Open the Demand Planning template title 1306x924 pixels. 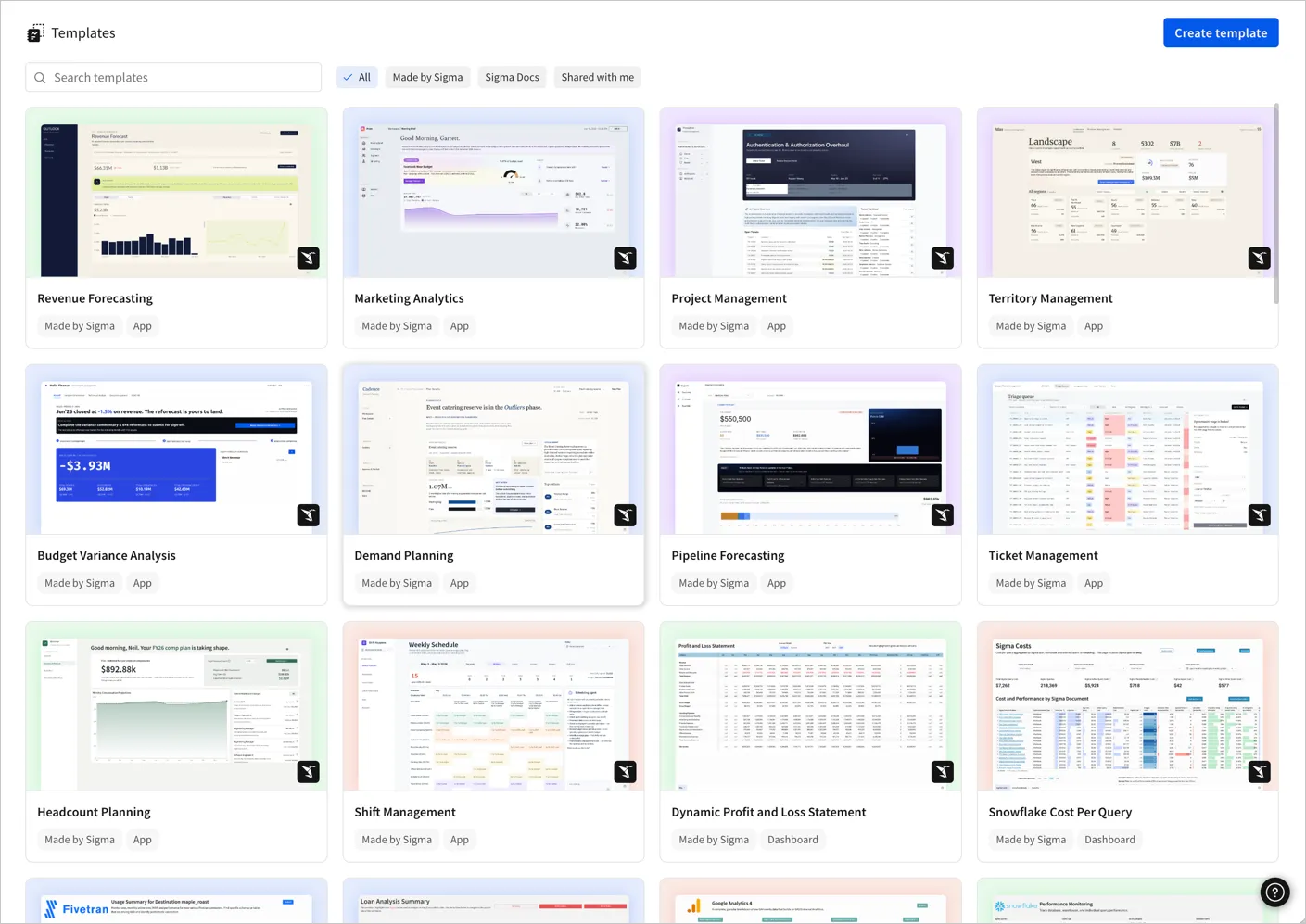[x=404, y=555]
